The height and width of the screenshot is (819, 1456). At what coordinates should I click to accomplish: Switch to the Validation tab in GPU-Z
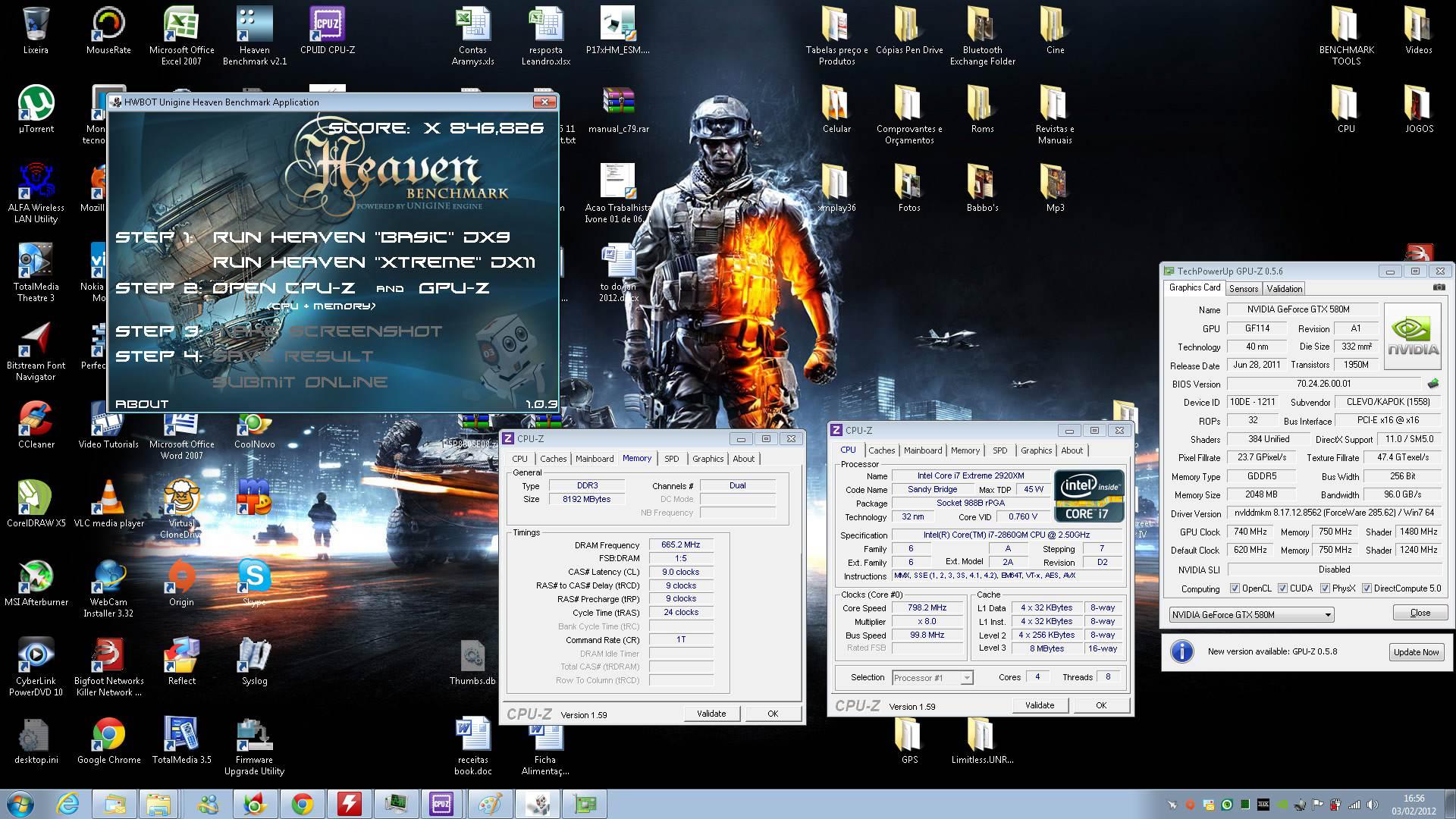pyautogui.click(x=1285, y=289)
